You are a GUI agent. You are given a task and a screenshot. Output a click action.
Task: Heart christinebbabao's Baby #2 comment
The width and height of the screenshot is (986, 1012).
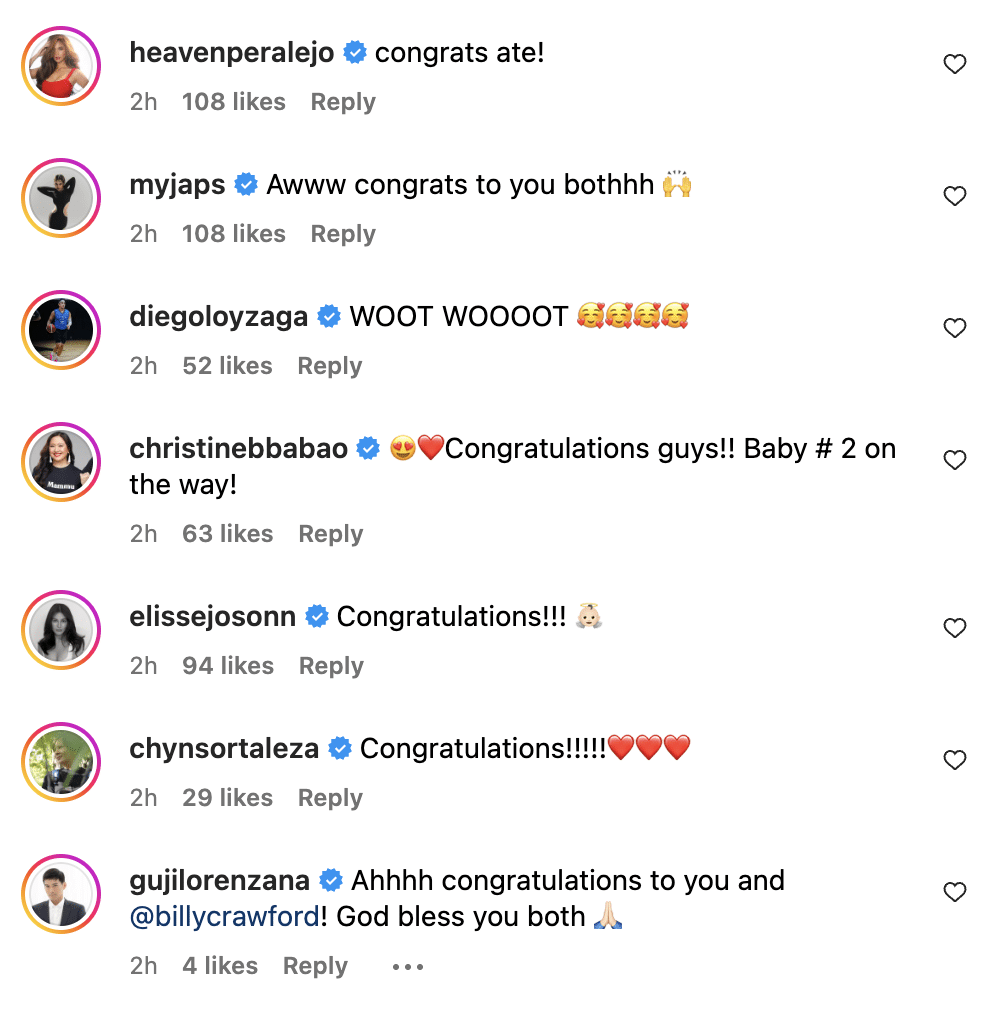[955, 461]
